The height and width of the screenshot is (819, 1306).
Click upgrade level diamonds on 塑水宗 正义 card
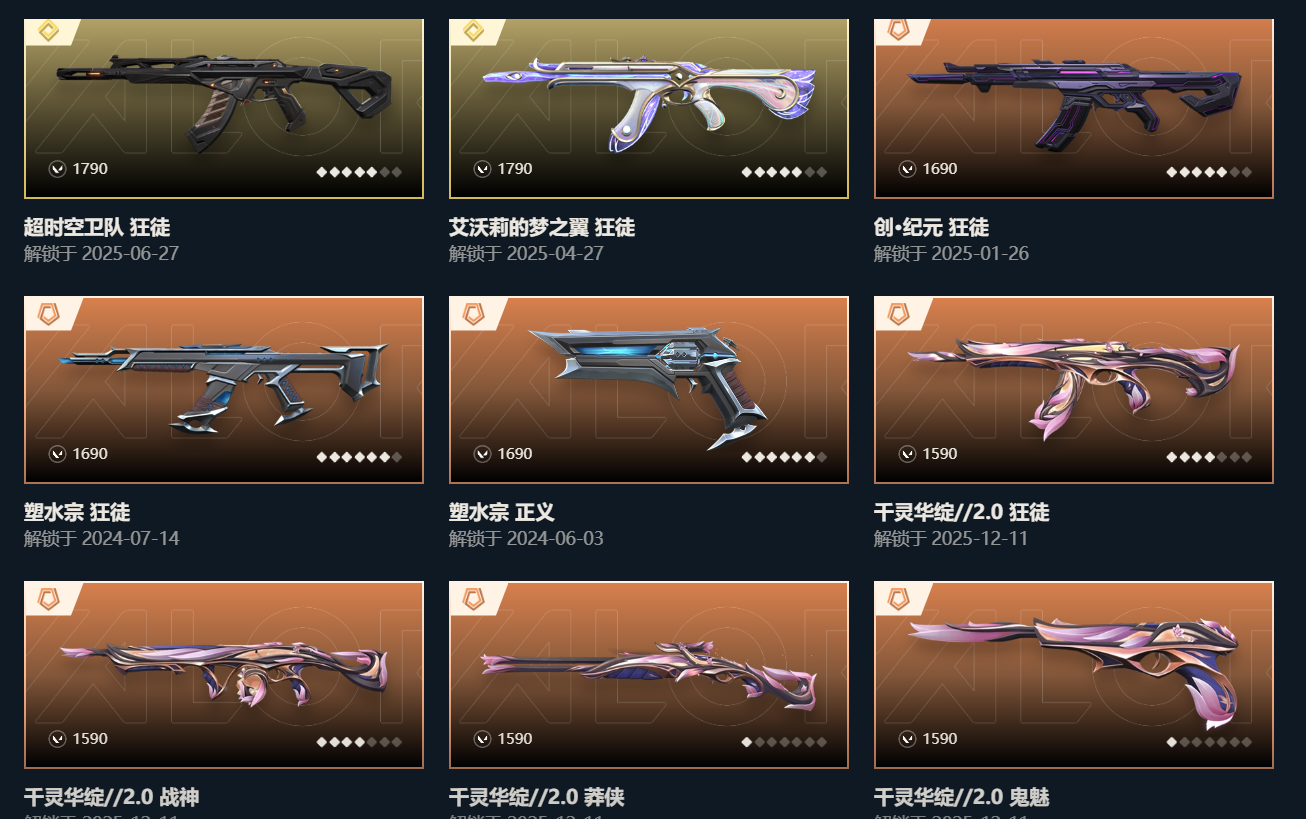[784, 457]
